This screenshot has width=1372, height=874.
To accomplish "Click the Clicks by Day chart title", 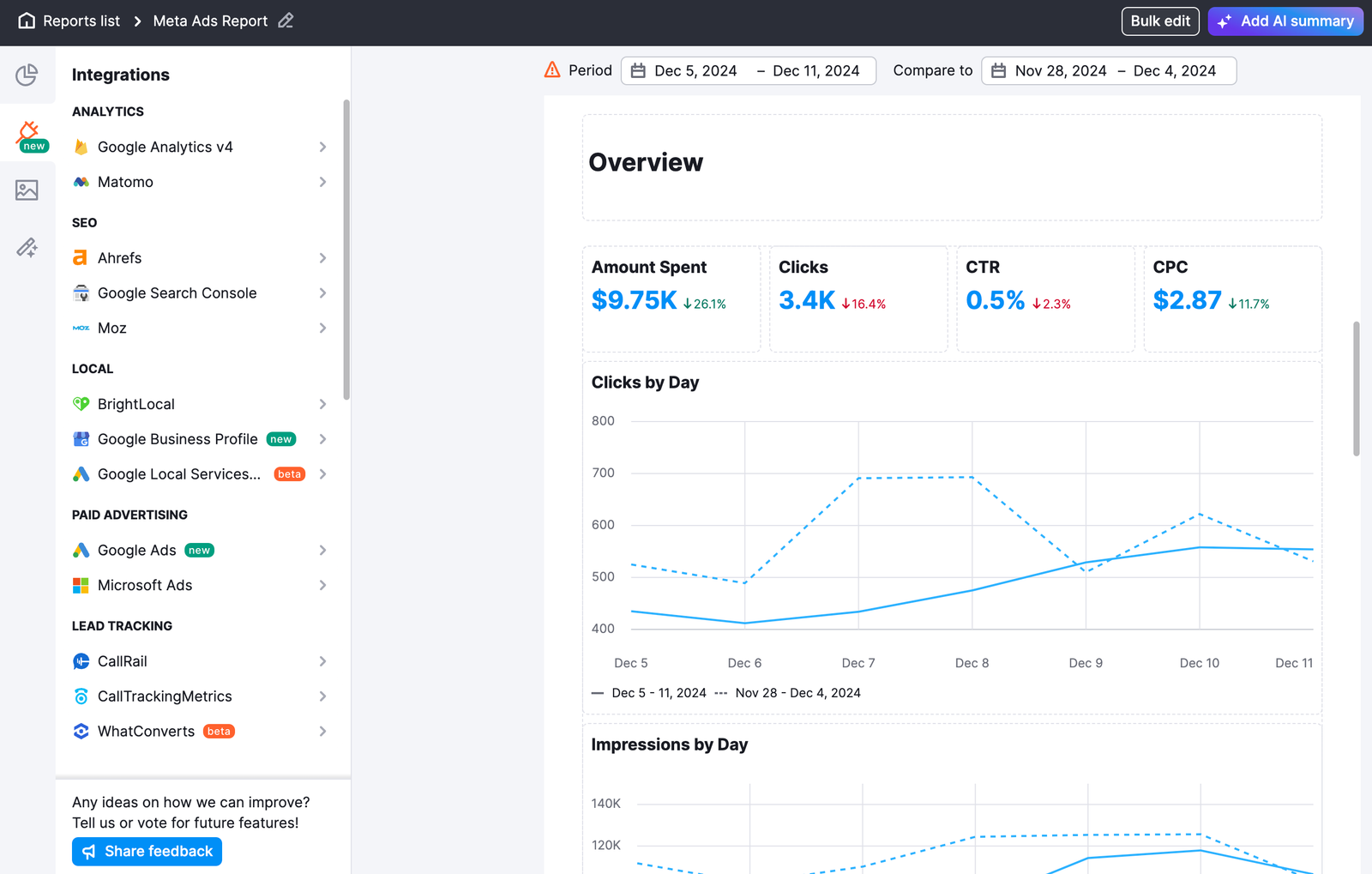I will [x=645, y=383].
